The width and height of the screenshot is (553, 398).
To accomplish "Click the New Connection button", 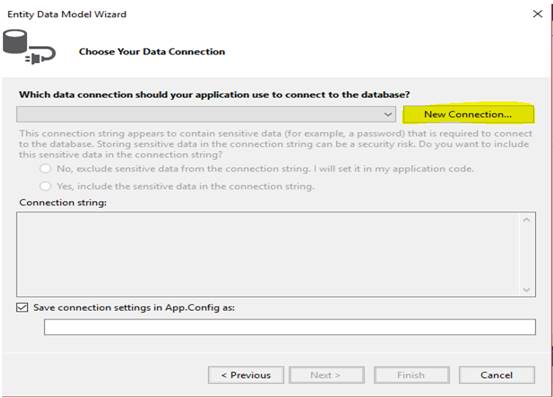I will (x=468, y=114).
